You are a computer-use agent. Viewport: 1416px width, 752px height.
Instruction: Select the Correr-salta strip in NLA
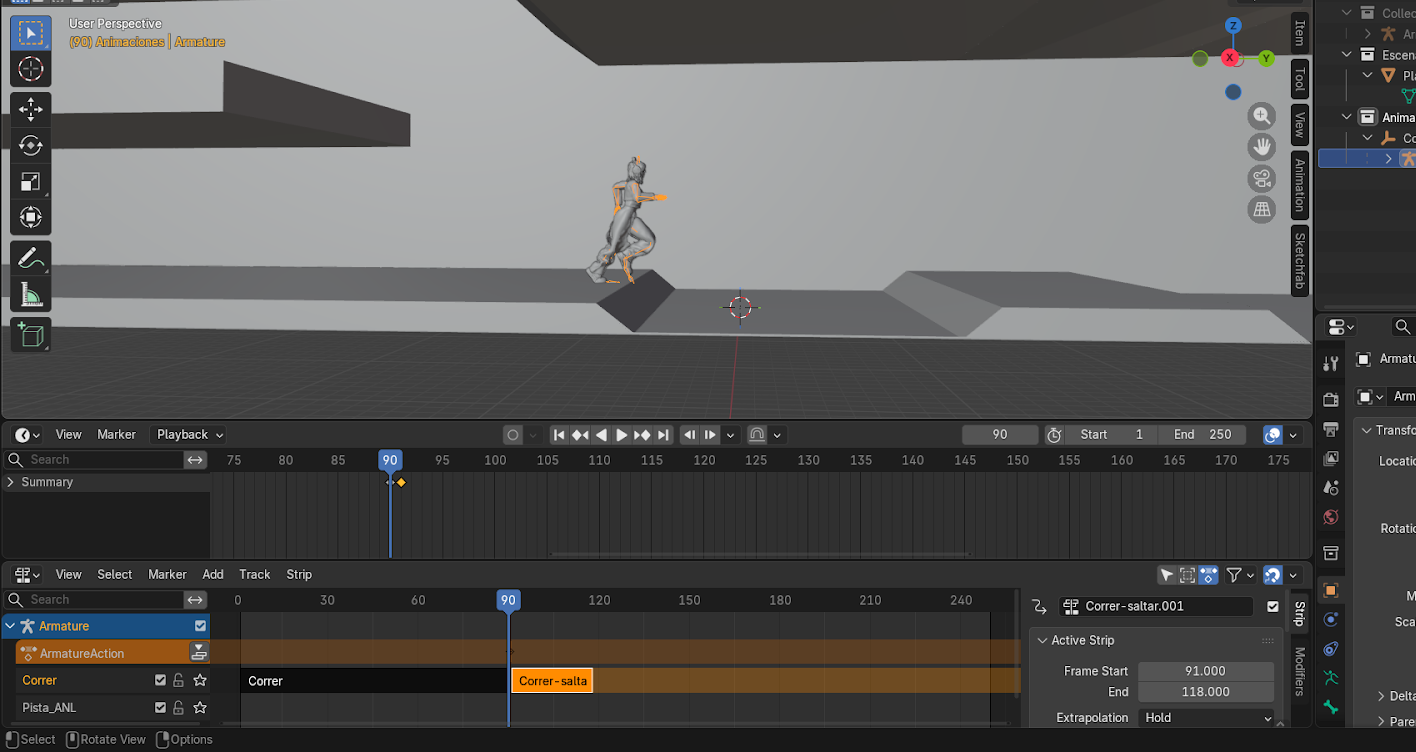[x=552, y=681]
